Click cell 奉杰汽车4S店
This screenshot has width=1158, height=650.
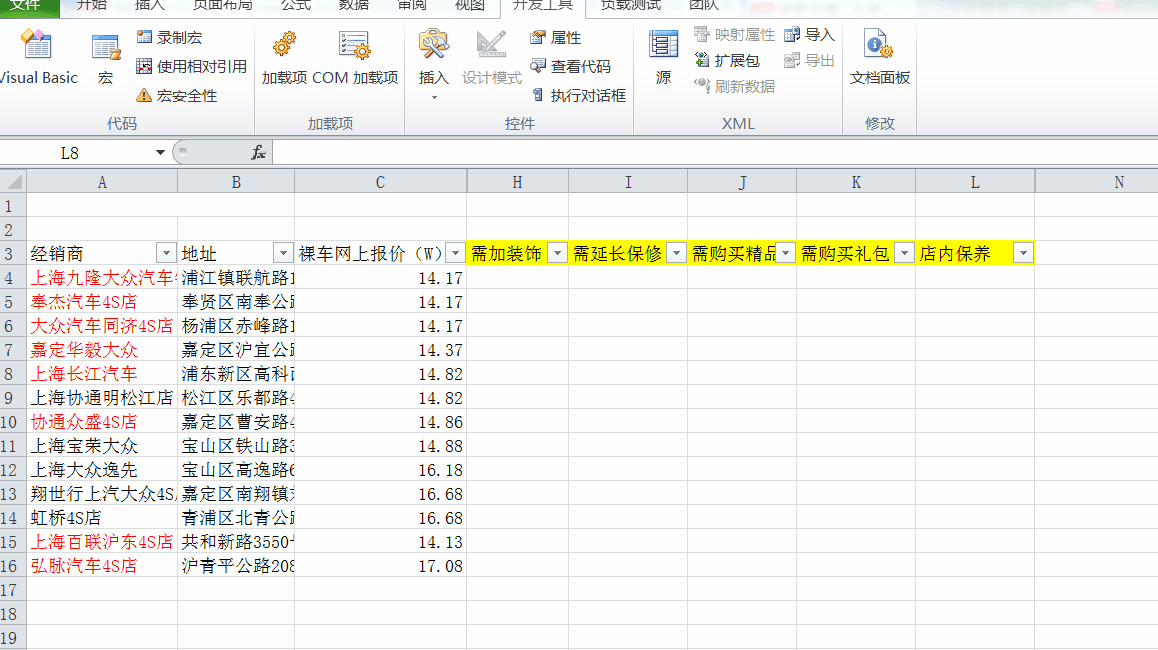pos(102,302)
